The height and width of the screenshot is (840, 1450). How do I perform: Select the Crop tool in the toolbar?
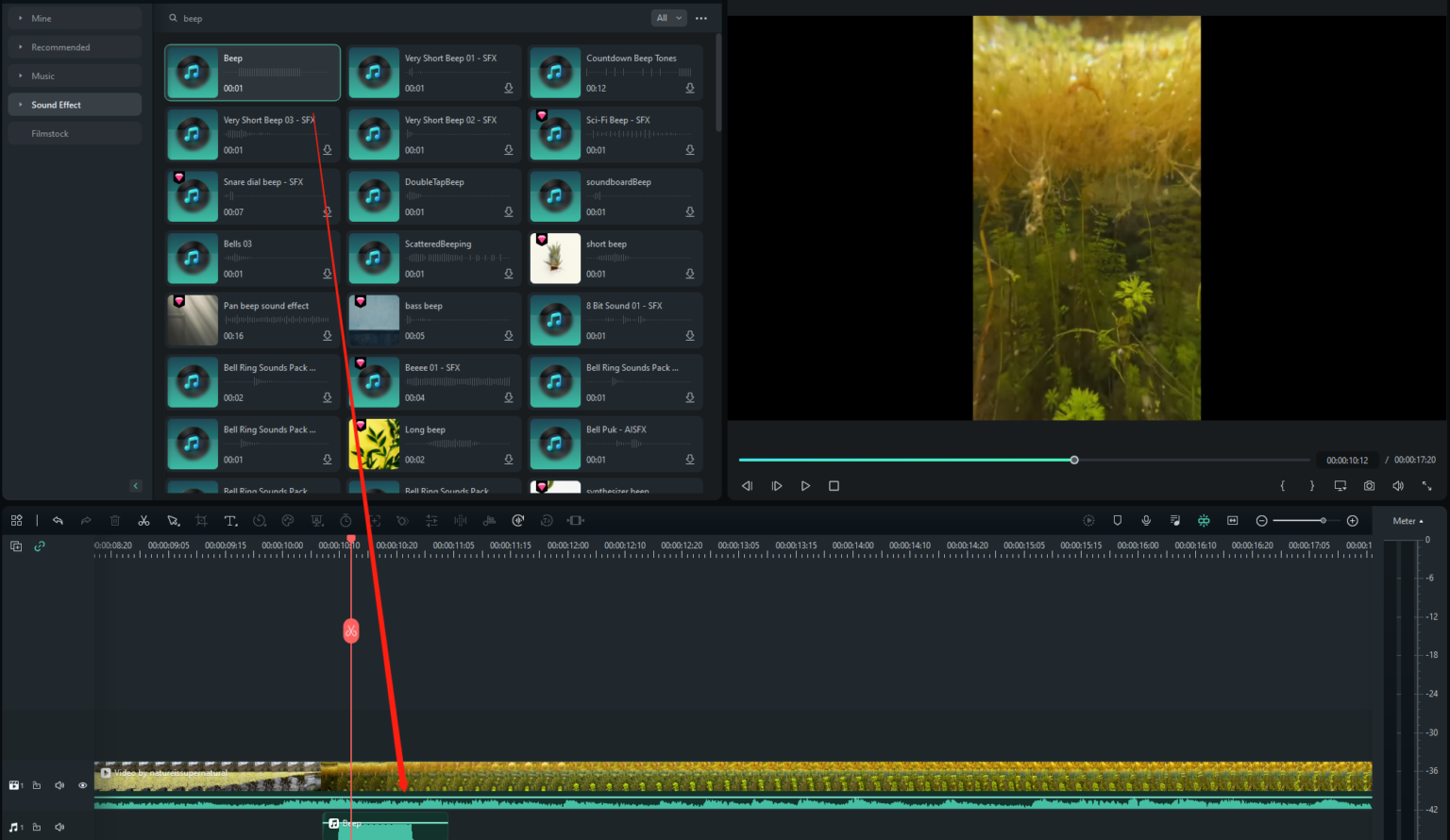[201, 520]
